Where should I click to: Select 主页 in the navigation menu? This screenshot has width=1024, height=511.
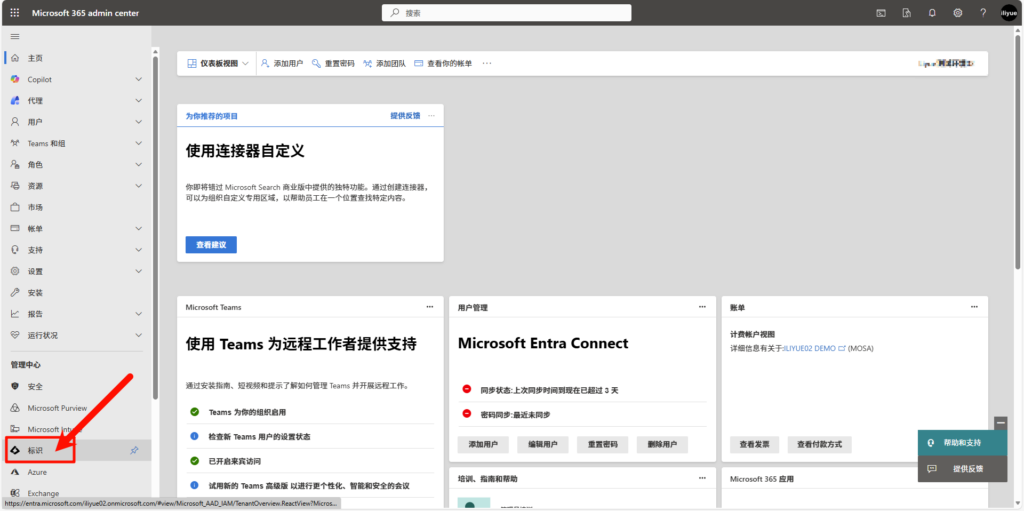[35, 58]
